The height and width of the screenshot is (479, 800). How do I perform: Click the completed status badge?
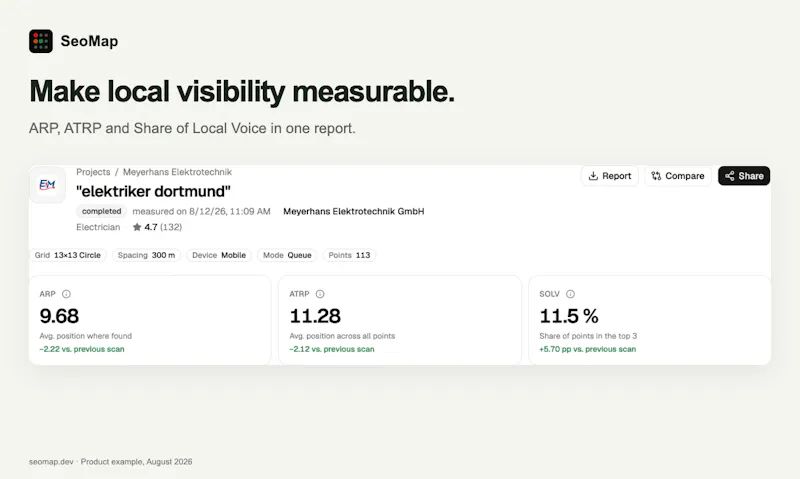[102, 211]
